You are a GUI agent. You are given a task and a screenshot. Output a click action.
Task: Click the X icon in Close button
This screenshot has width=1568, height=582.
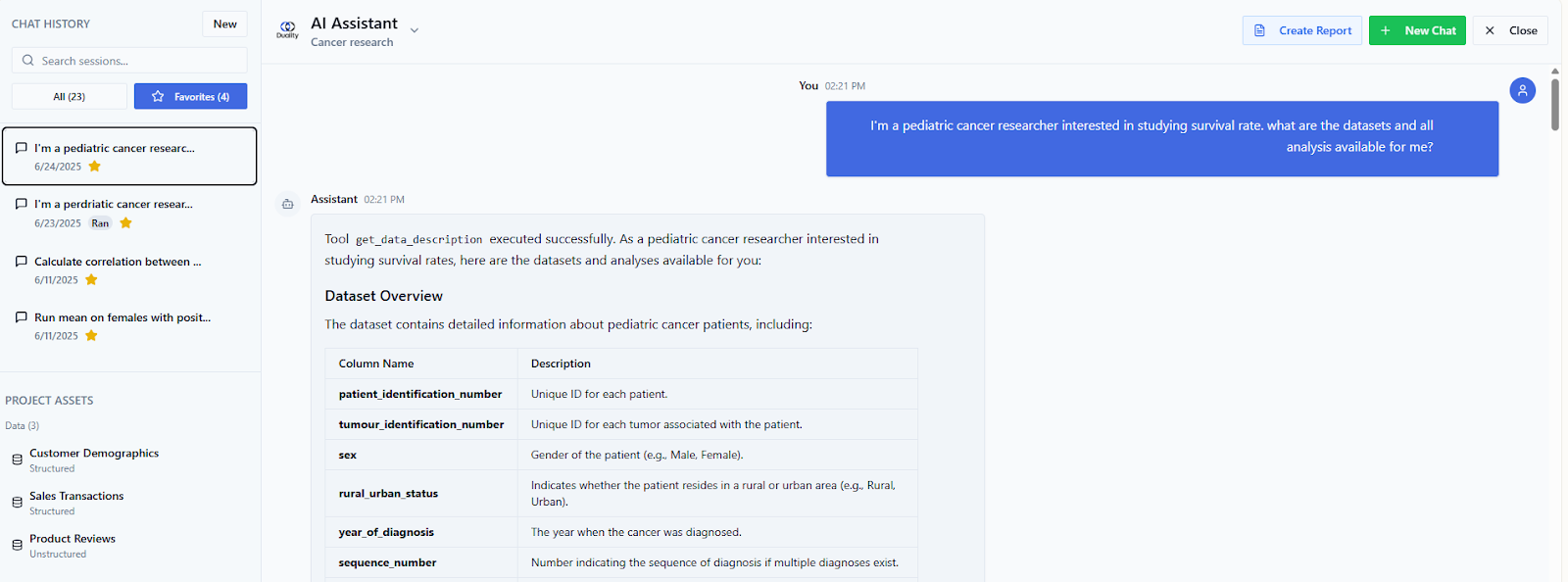click(1490, 30)
